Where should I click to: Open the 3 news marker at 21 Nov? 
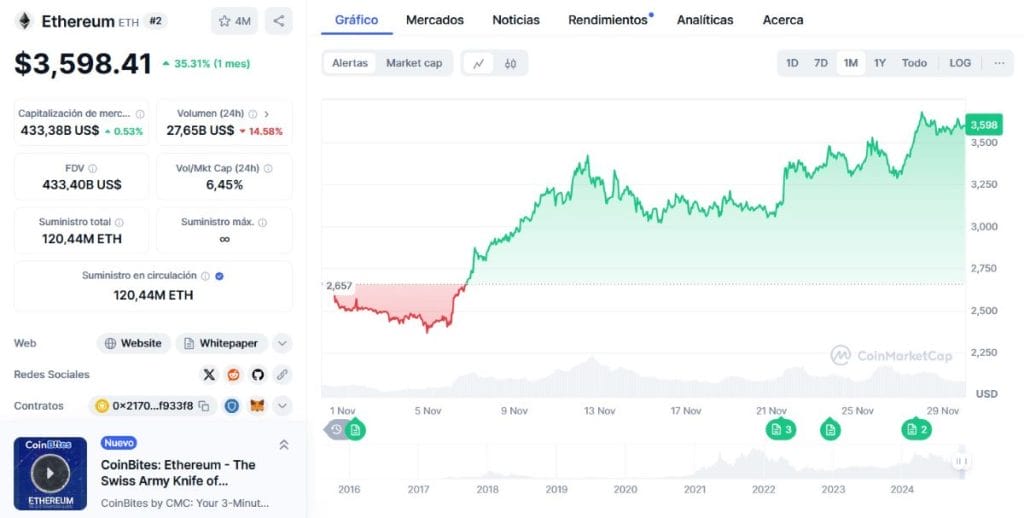tap(780, 429)
